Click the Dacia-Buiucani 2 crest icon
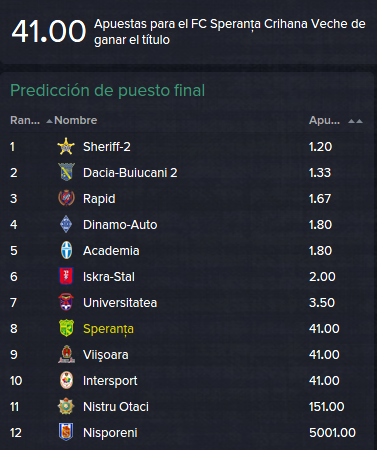This screenshot has width=377, height=450. point(66,172)
